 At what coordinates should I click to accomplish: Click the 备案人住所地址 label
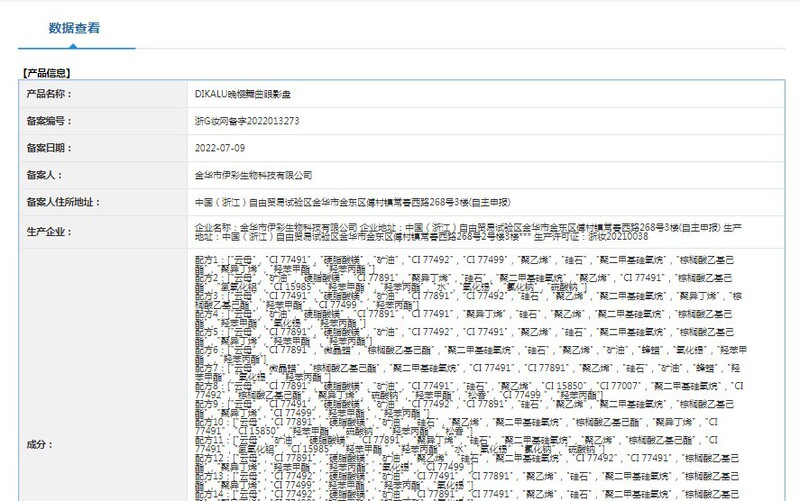(63, 202)
